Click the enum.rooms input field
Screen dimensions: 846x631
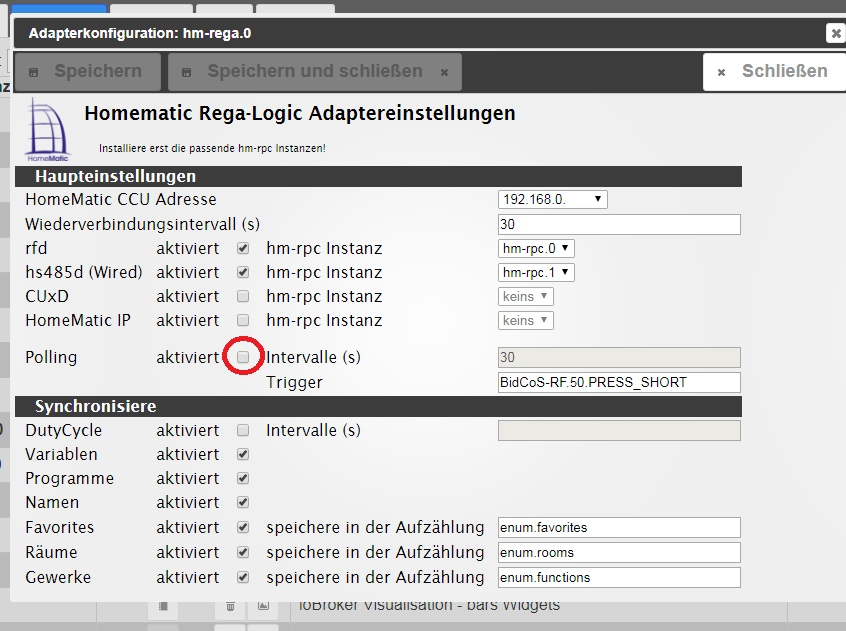[x=619, y=552]
